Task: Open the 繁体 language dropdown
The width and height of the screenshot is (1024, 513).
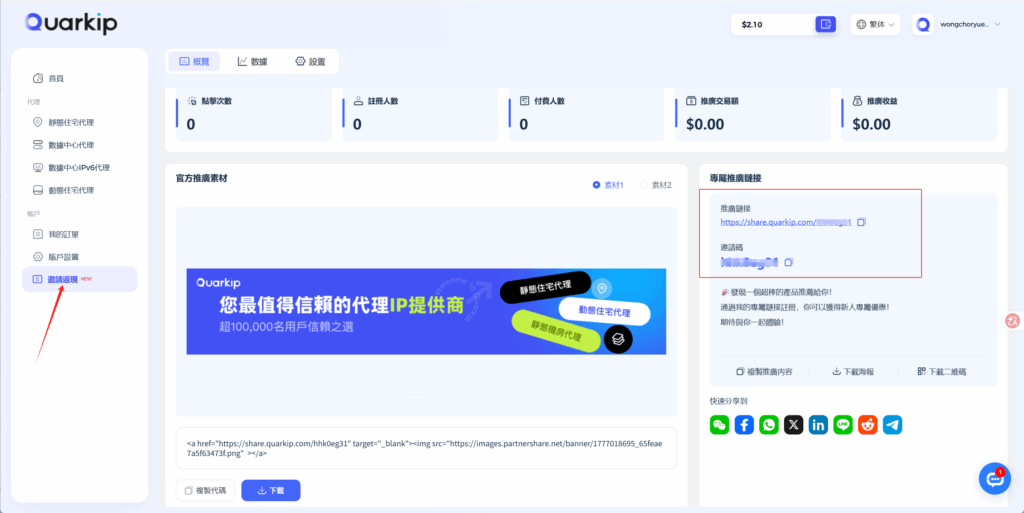Action: pos(875,24)
